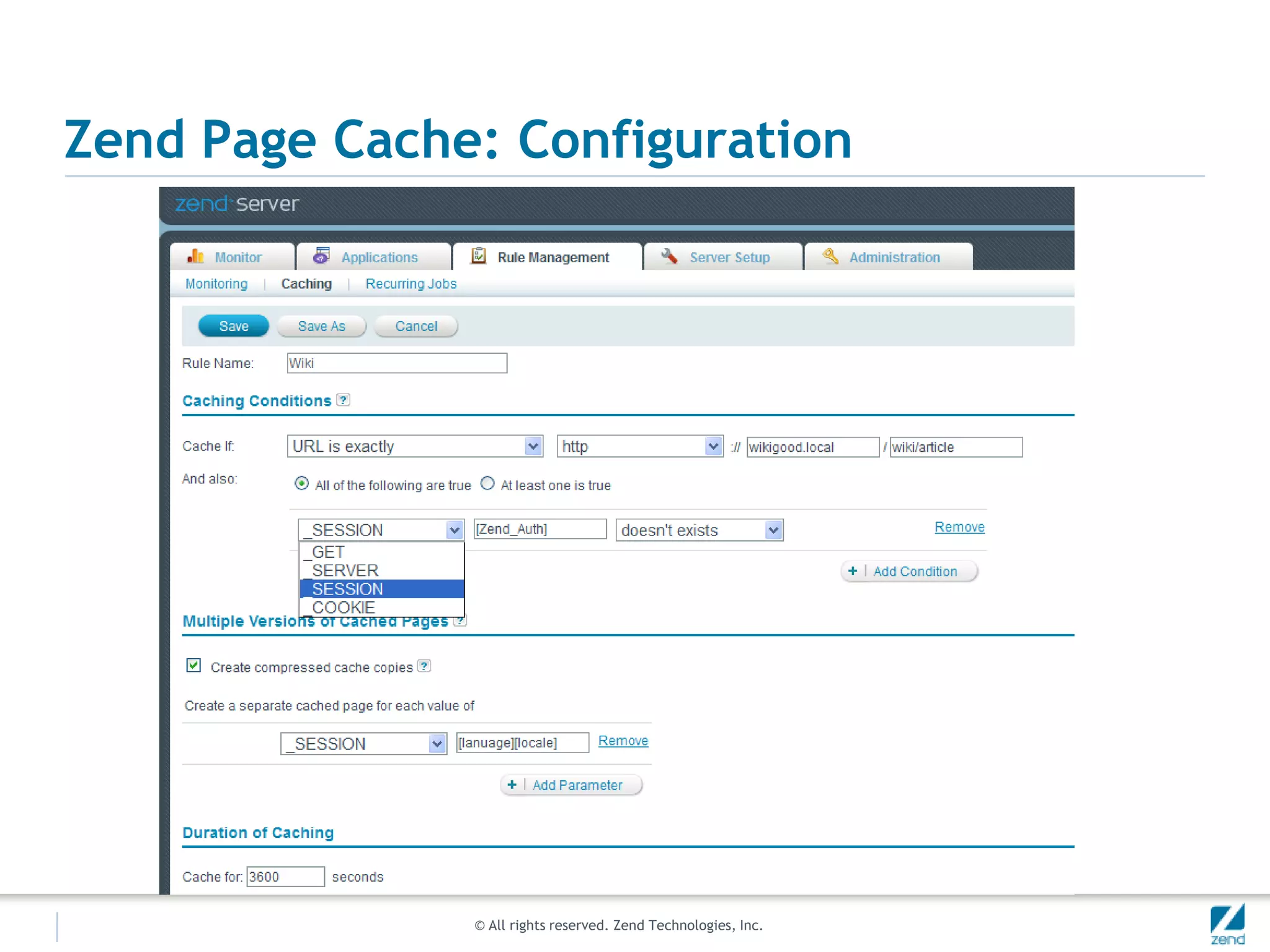Click the Administration key icon
Screen dimensions: 1270x952
tap(830, 256)
